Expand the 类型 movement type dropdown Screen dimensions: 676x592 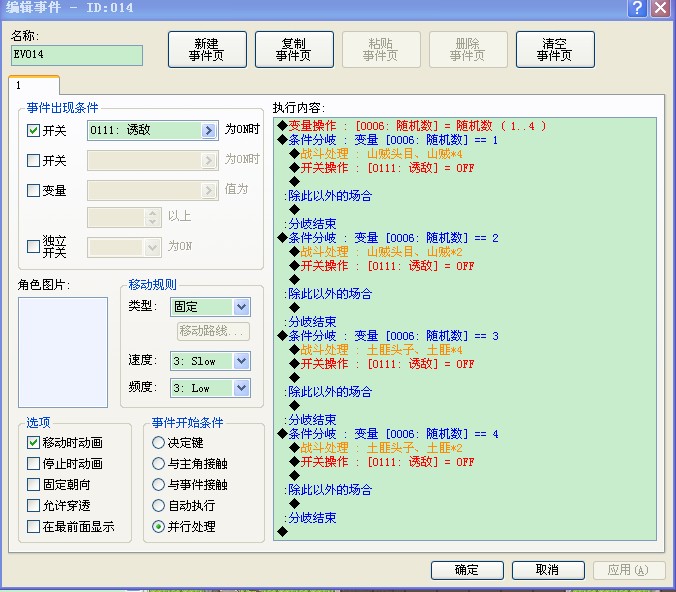click(241, 307)
